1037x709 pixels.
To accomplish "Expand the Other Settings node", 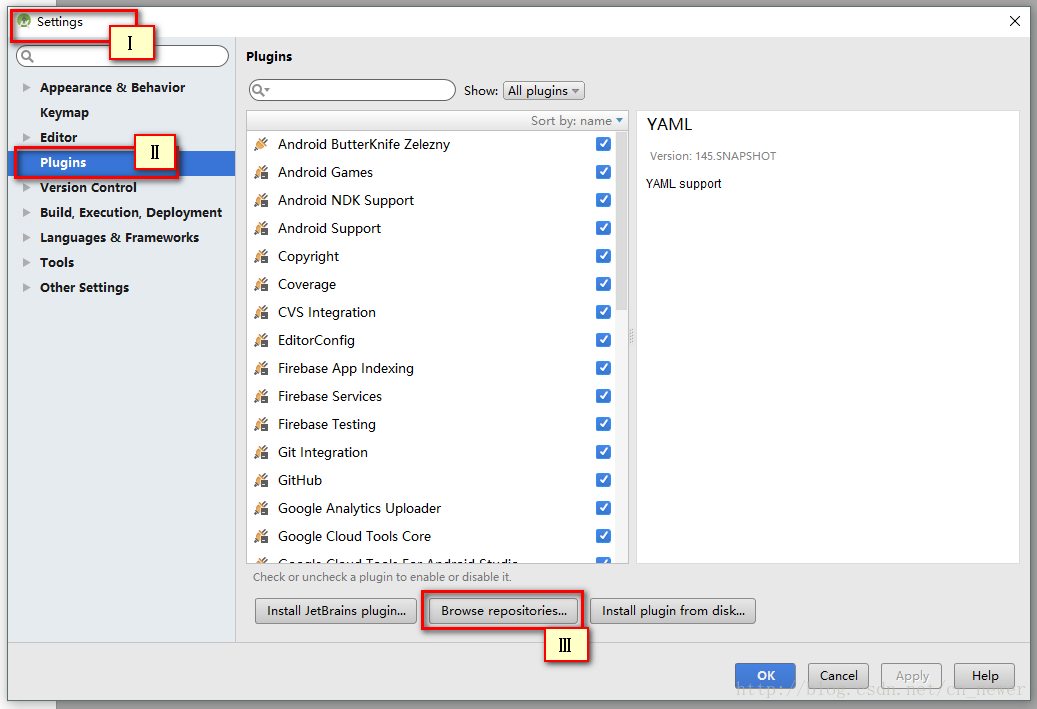I will pos(26,288).
